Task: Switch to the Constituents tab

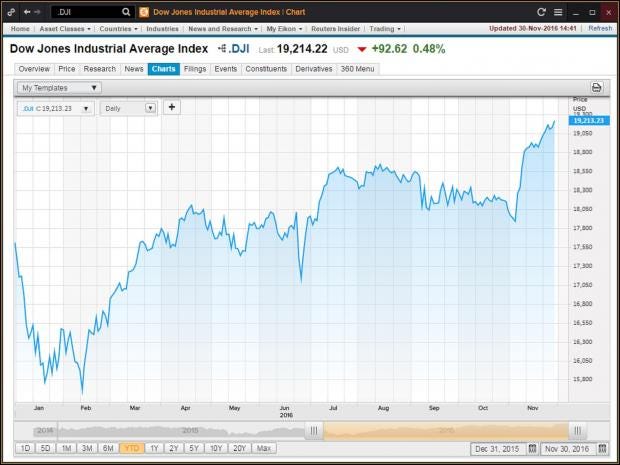Action: 266,69
